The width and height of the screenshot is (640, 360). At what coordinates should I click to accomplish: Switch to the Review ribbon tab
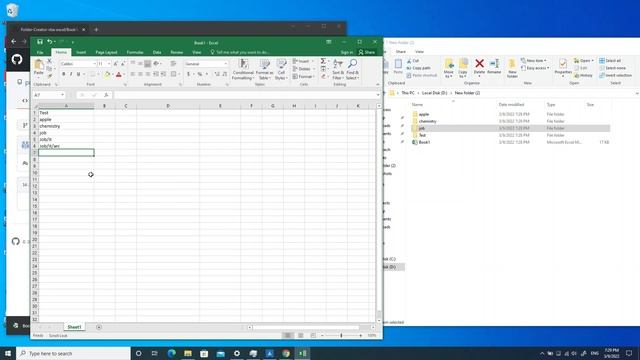pyautogui.click(x=176, y=52)
